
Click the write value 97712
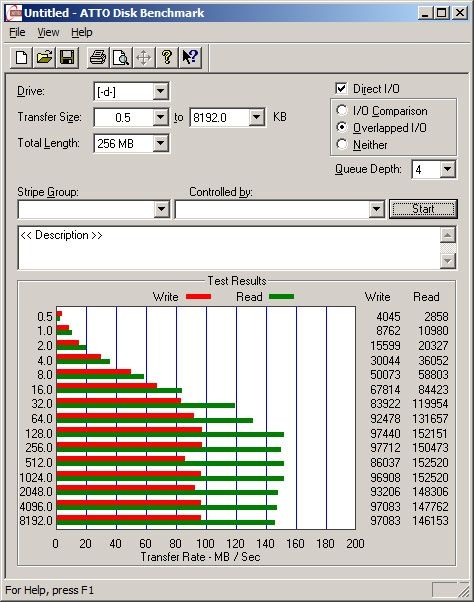385,448
